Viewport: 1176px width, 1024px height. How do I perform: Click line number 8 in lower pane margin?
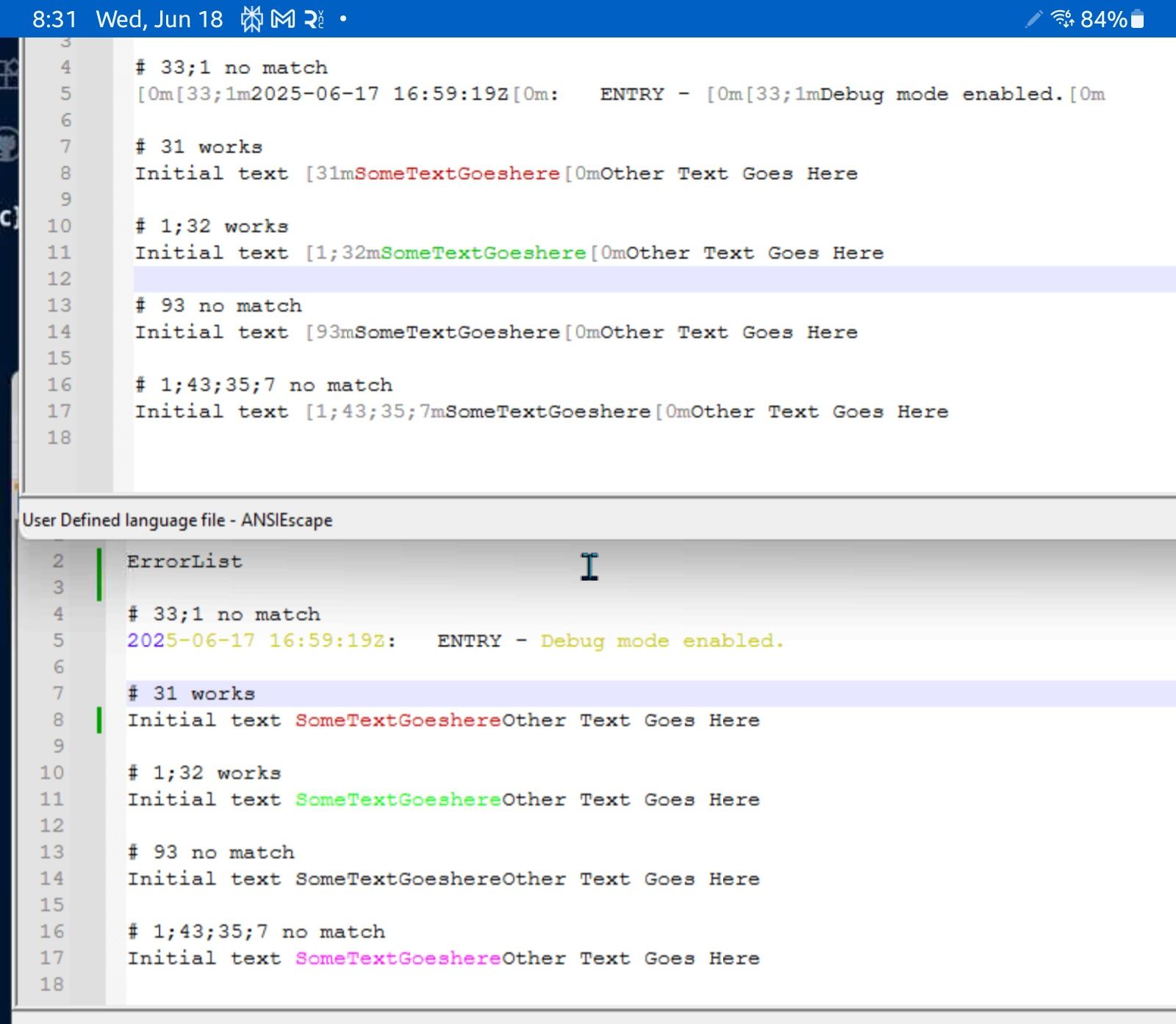click(x=58, y=720)
